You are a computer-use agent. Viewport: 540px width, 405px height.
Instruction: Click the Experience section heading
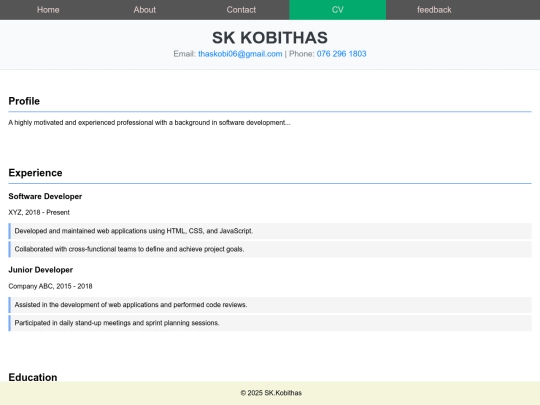pos(35,173)
